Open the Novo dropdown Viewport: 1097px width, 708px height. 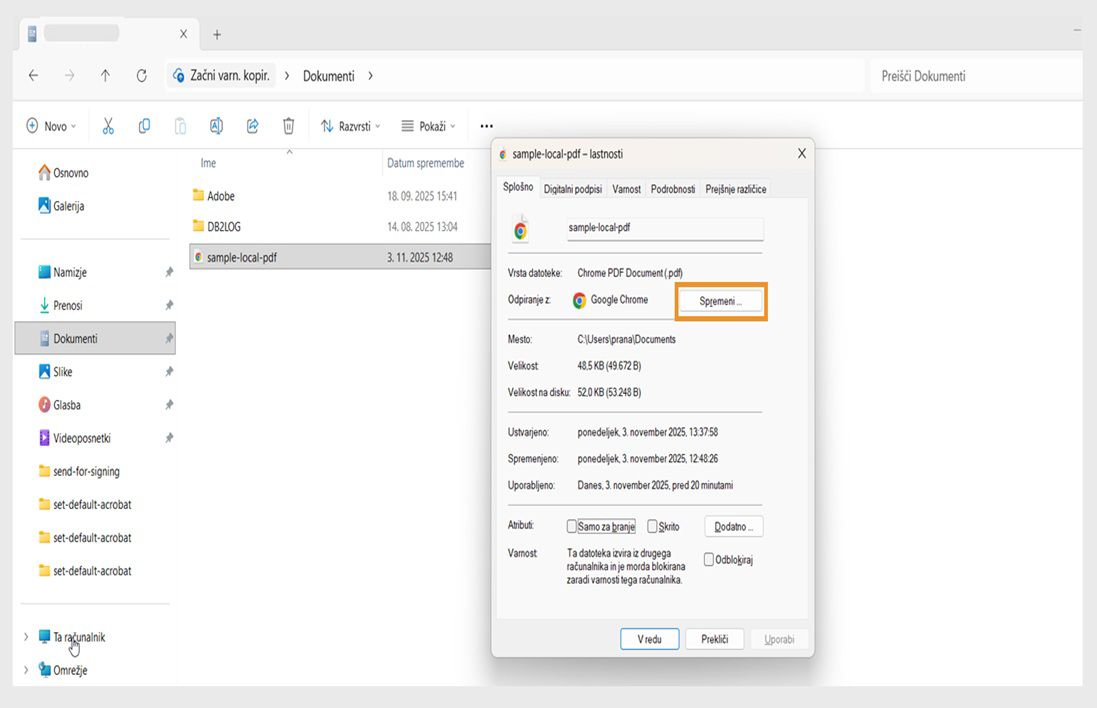[x=51, y=126]
